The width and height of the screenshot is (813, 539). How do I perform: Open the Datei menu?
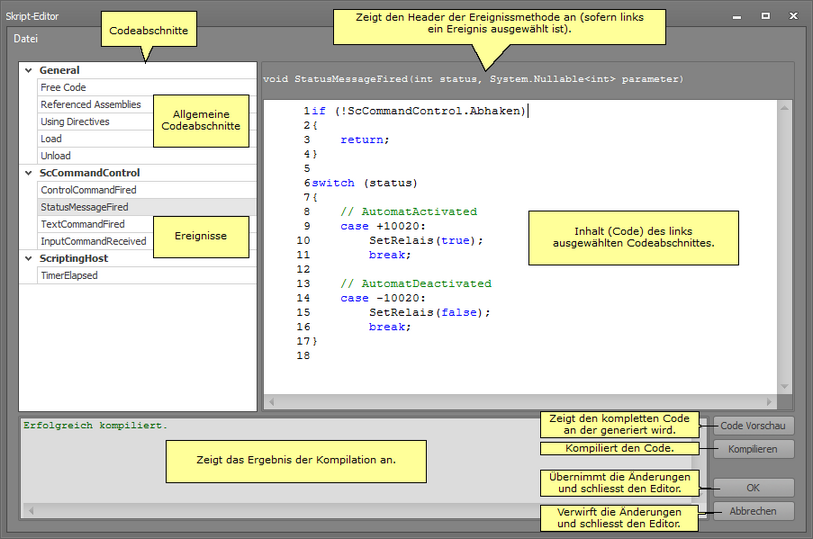click(25, 39)
